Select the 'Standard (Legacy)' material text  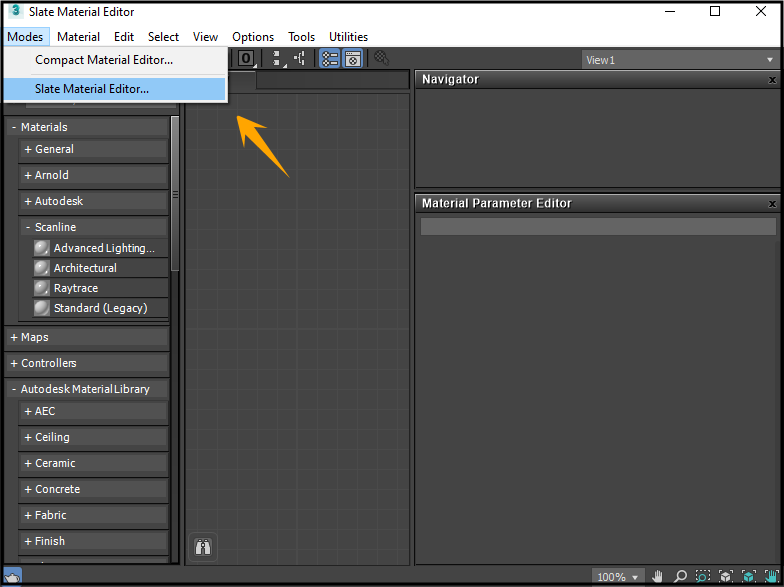point(100,308)
